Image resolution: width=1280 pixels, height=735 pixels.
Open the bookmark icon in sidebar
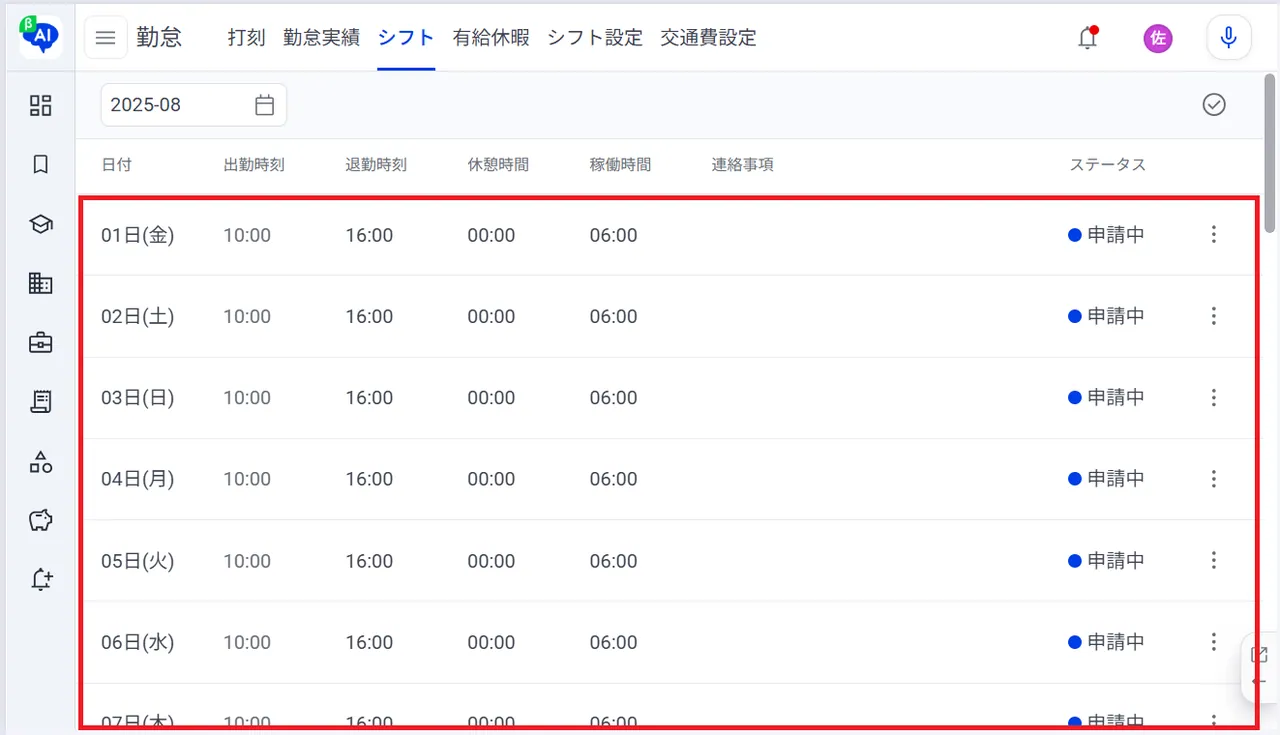click(x=41, y=164)
